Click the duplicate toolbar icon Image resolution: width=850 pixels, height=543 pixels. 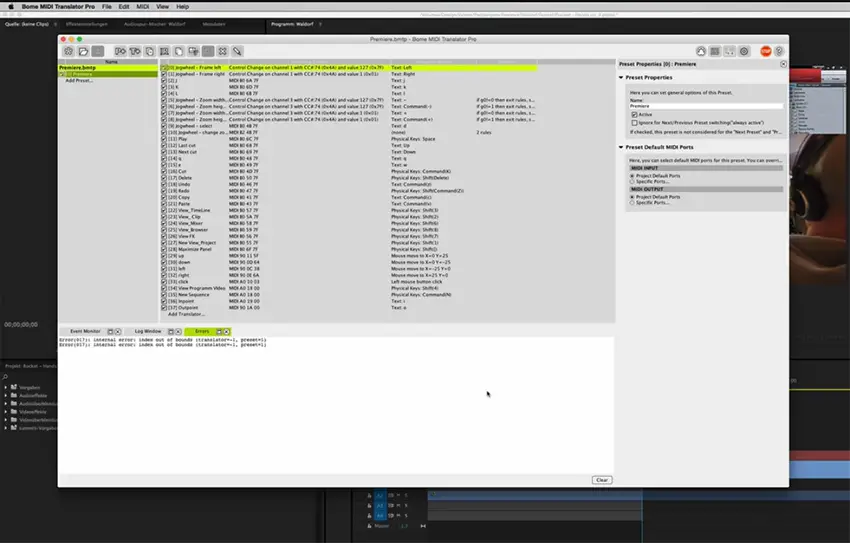click(x=150, y=51)
